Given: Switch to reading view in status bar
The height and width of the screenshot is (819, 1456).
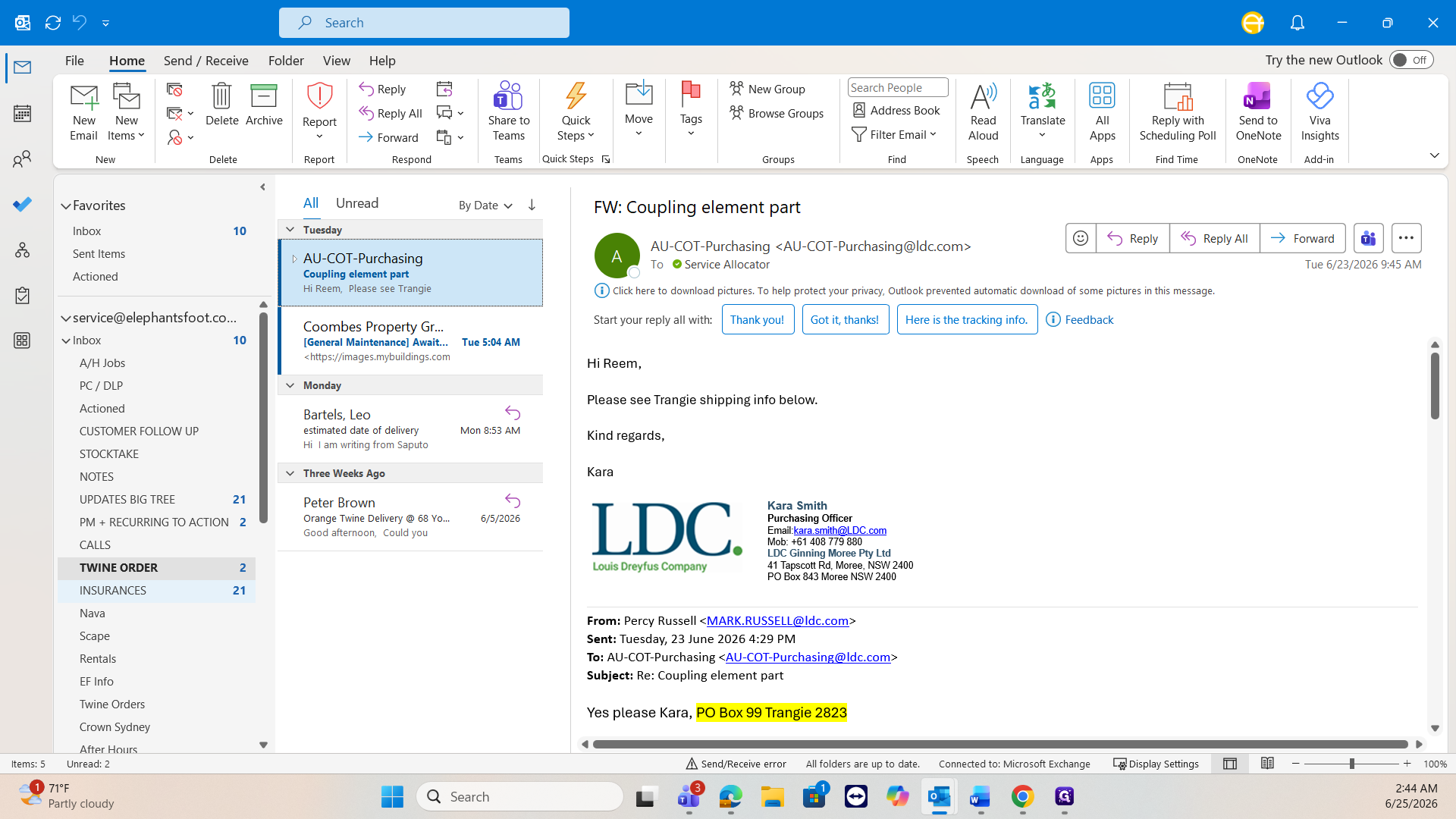Looking at the screenshot, I should (1267, 764).
